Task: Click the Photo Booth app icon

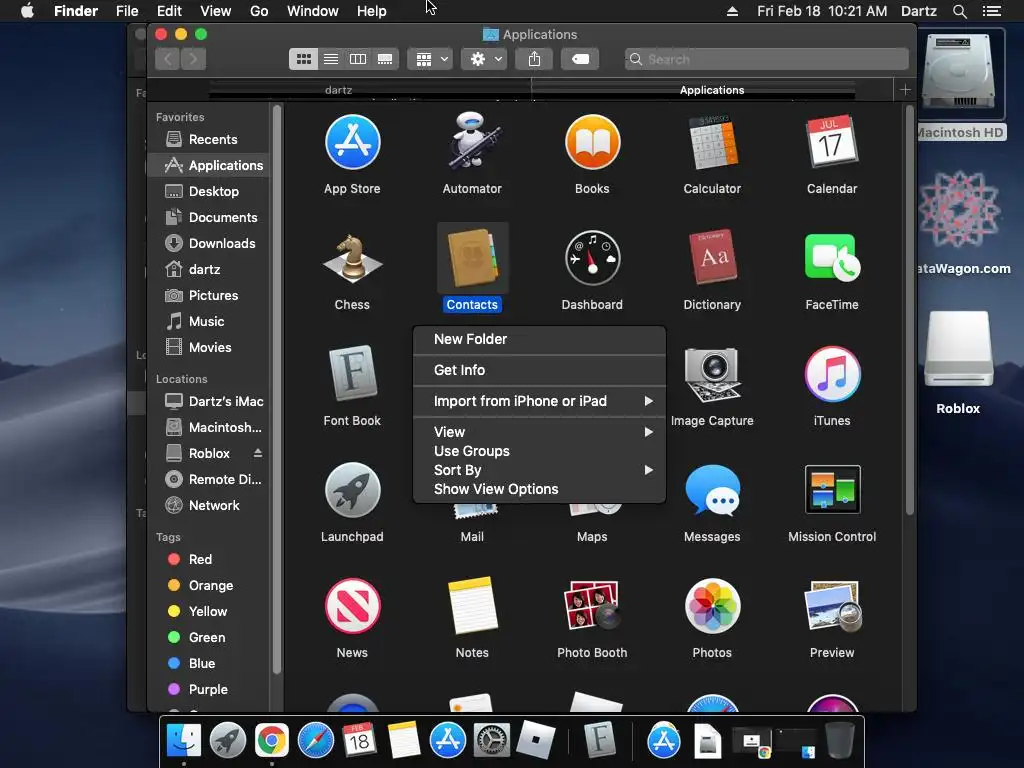Action: (x=592, y=606)
